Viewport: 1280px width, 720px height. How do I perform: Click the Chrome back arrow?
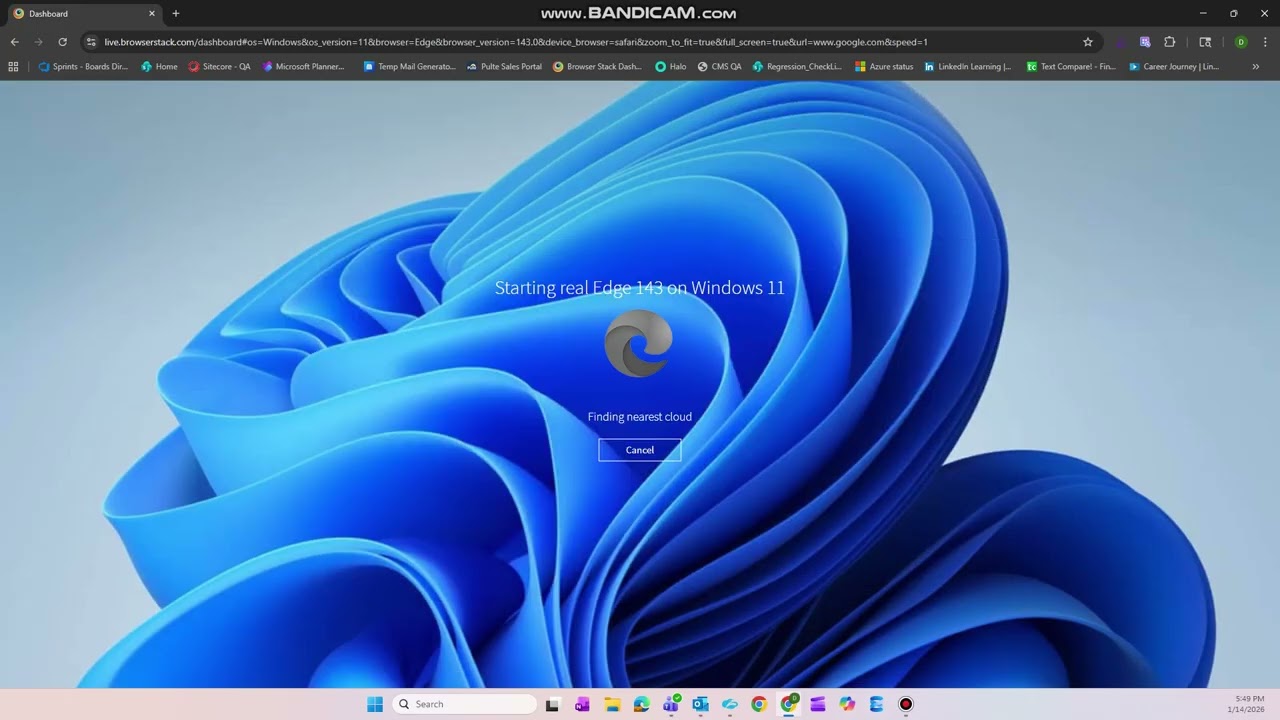click(14, 42)
